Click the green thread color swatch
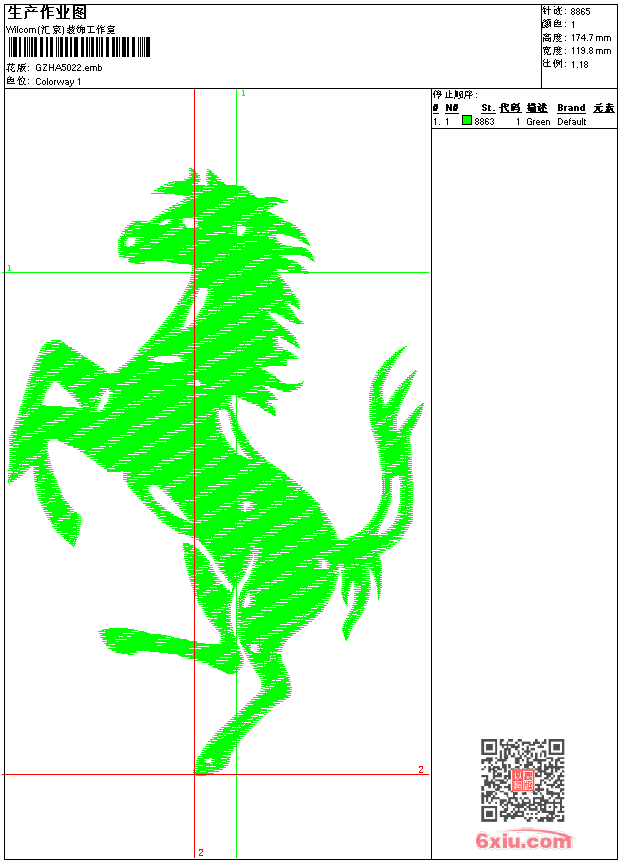This screenshot has height=860, width=620. [x=467, y=120]
